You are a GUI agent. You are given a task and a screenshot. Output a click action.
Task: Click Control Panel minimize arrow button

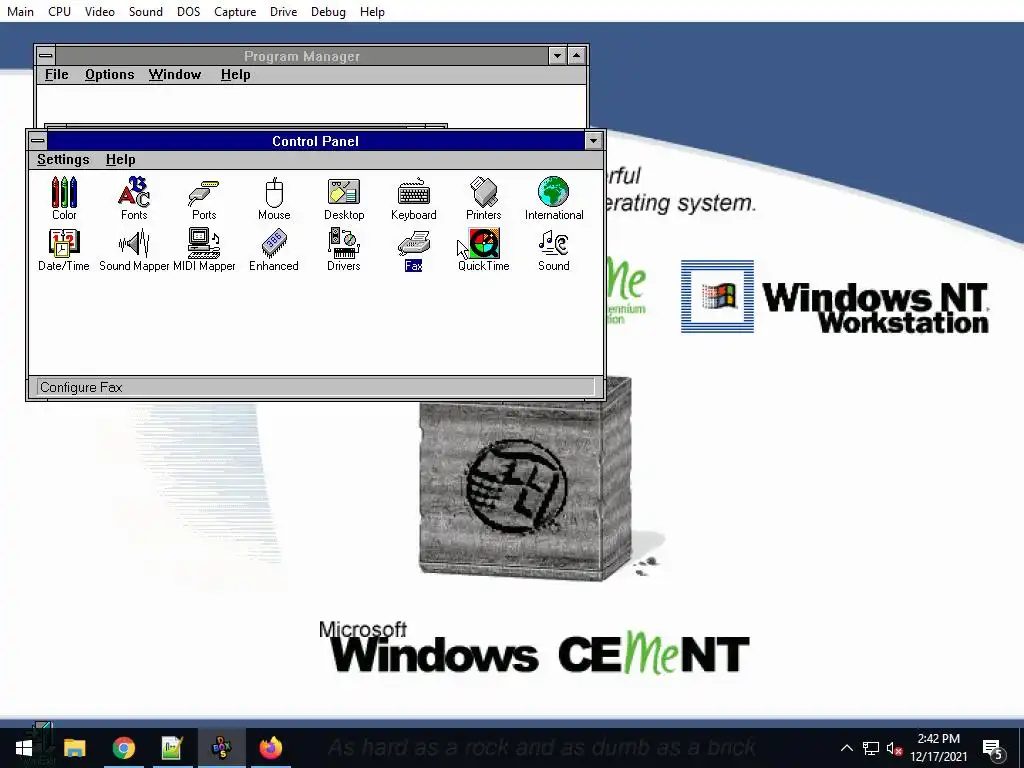pyautogui.click(x=593, y=141)
